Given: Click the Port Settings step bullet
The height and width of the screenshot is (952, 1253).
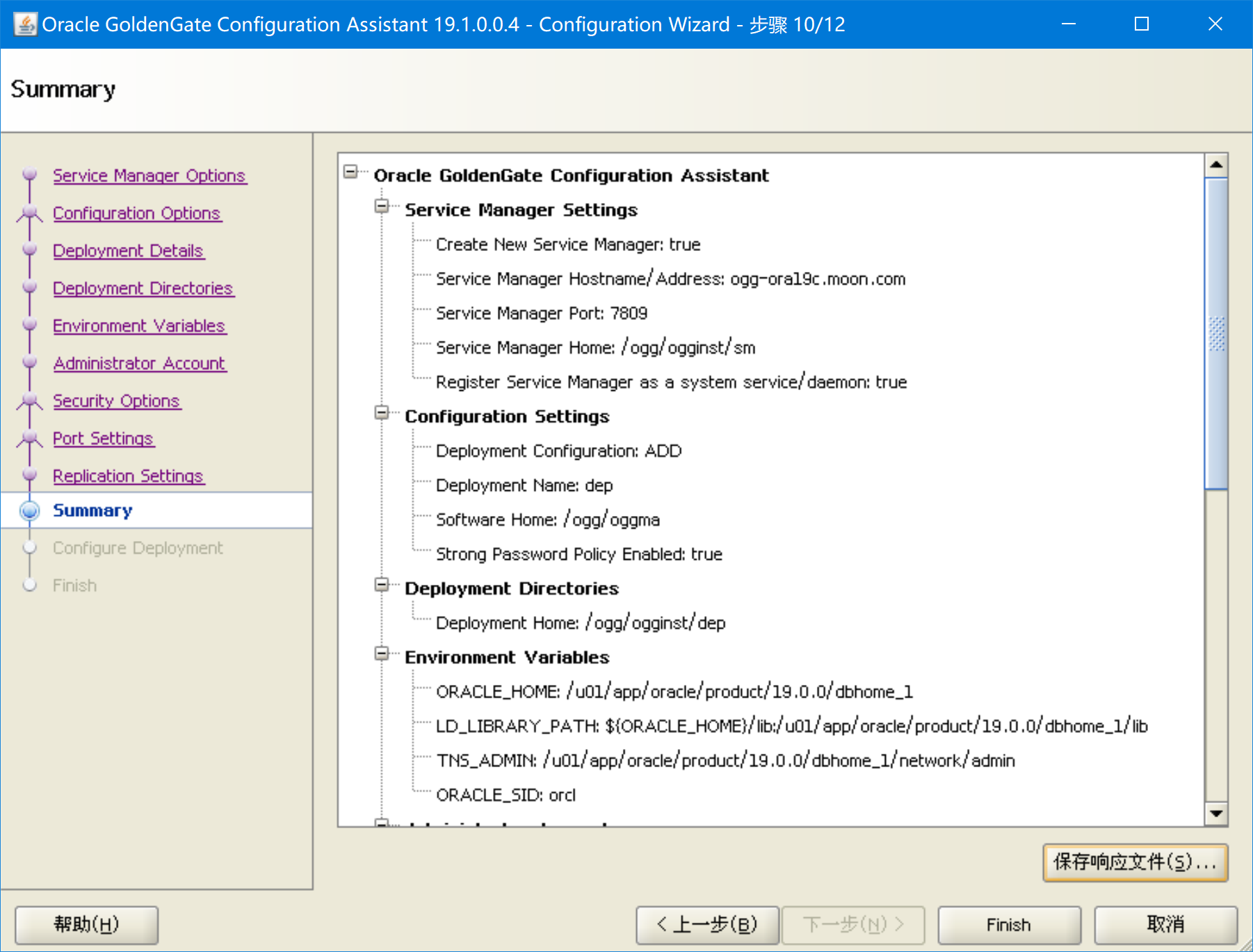Looking at the screenshot, I should point(29,437).
